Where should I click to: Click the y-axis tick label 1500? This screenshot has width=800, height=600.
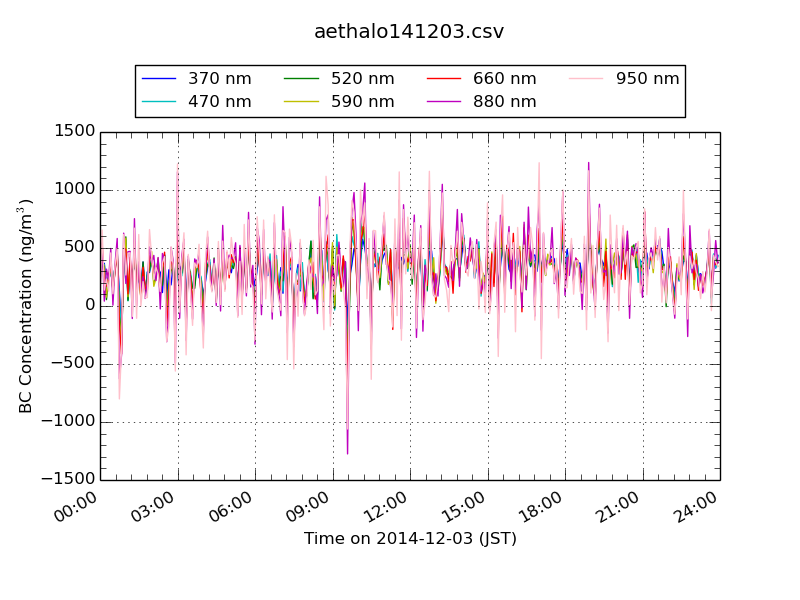click(x=75, y=131)
